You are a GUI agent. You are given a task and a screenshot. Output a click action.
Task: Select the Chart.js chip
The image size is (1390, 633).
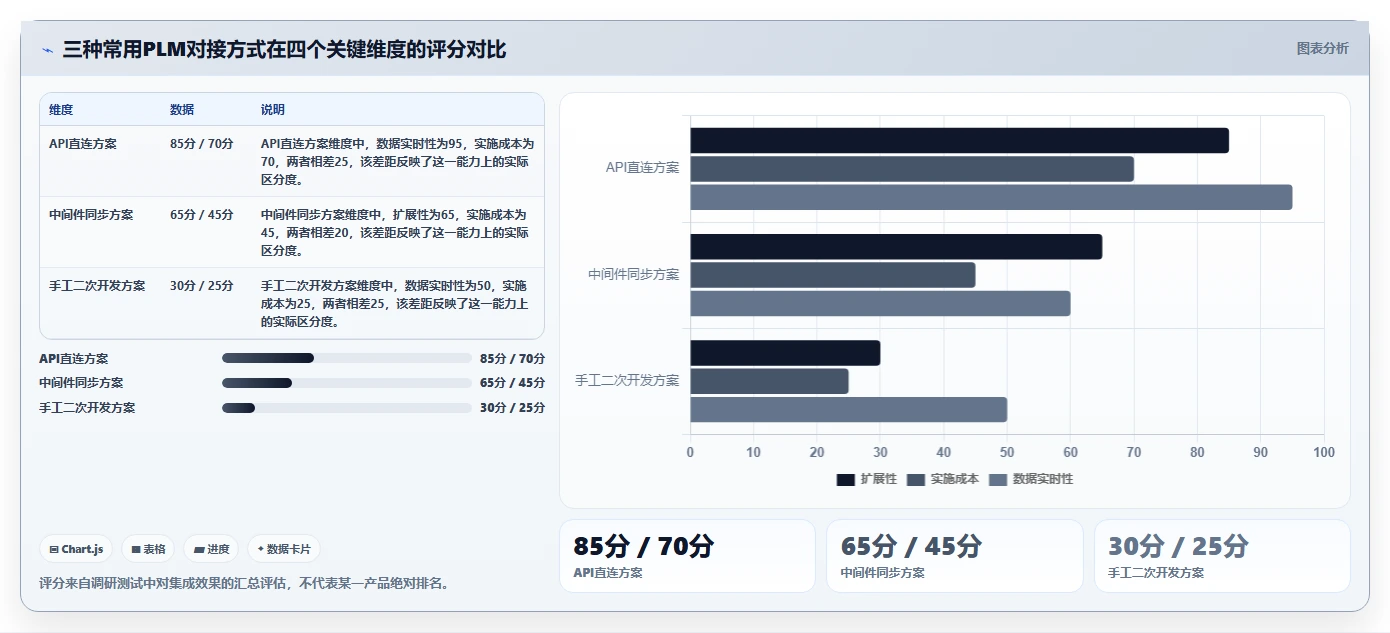76,549
